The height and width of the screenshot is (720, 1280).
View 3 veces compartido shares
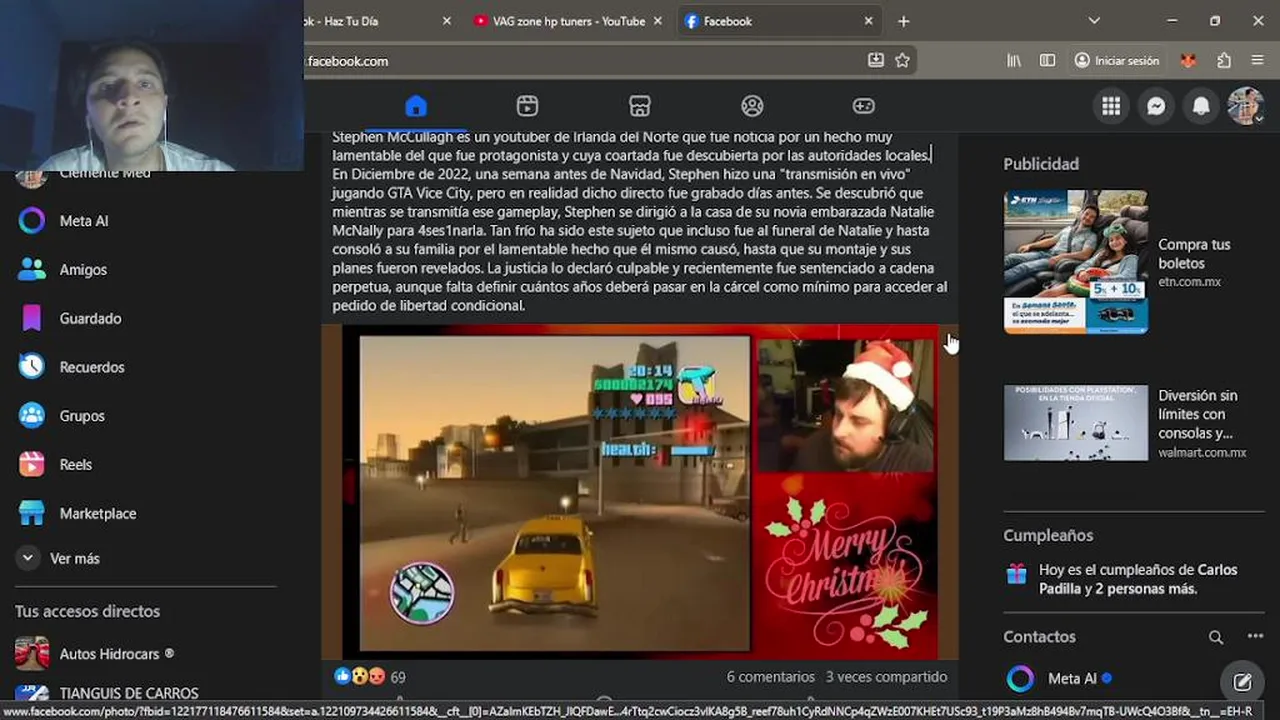(886, 677)
